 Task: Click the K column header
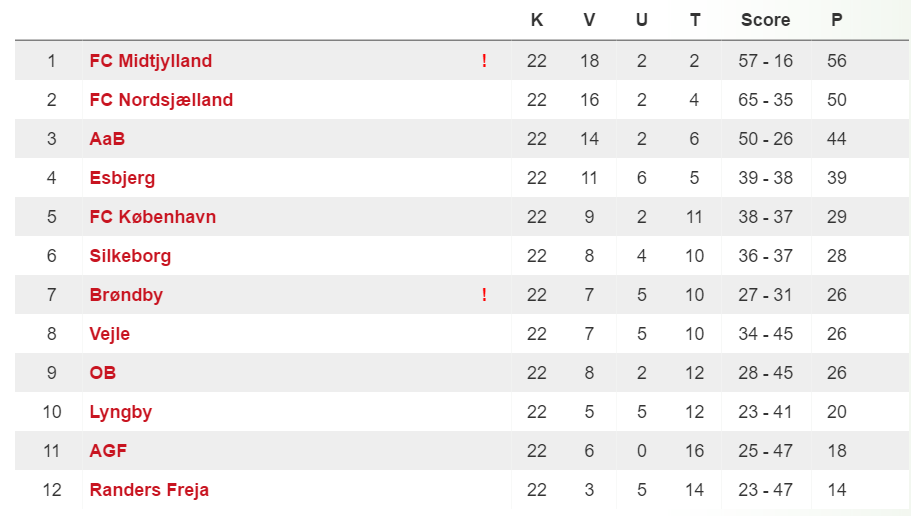click(x=537, y=20)
